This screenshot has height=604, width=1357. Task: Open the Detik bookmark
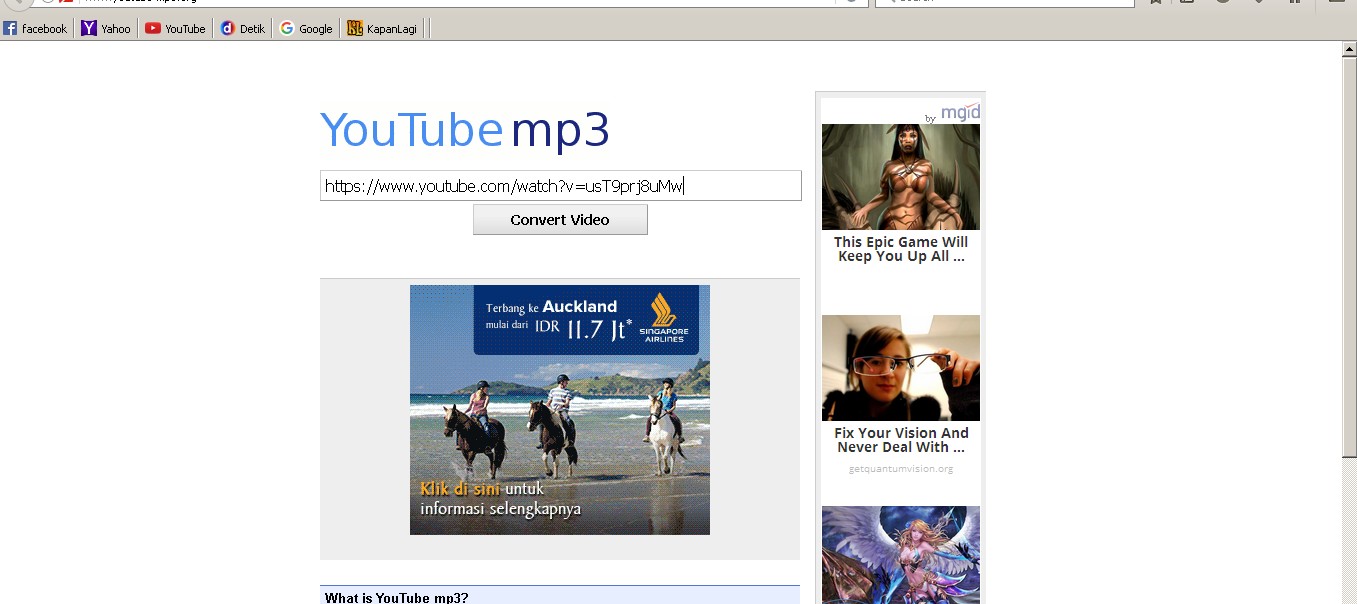242,28
